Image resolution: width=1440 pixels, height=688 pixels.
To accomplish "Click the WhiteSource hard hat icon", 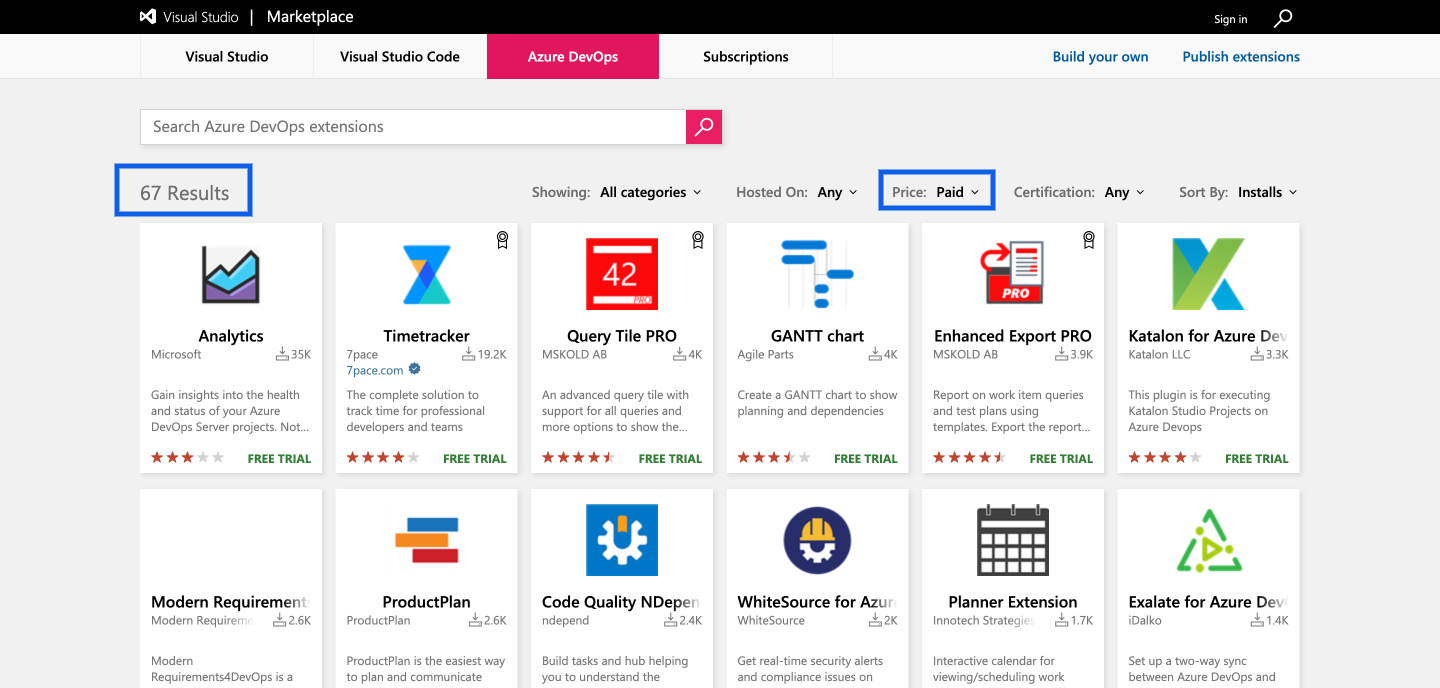I will pyautogui.click(x=817, y=540).
